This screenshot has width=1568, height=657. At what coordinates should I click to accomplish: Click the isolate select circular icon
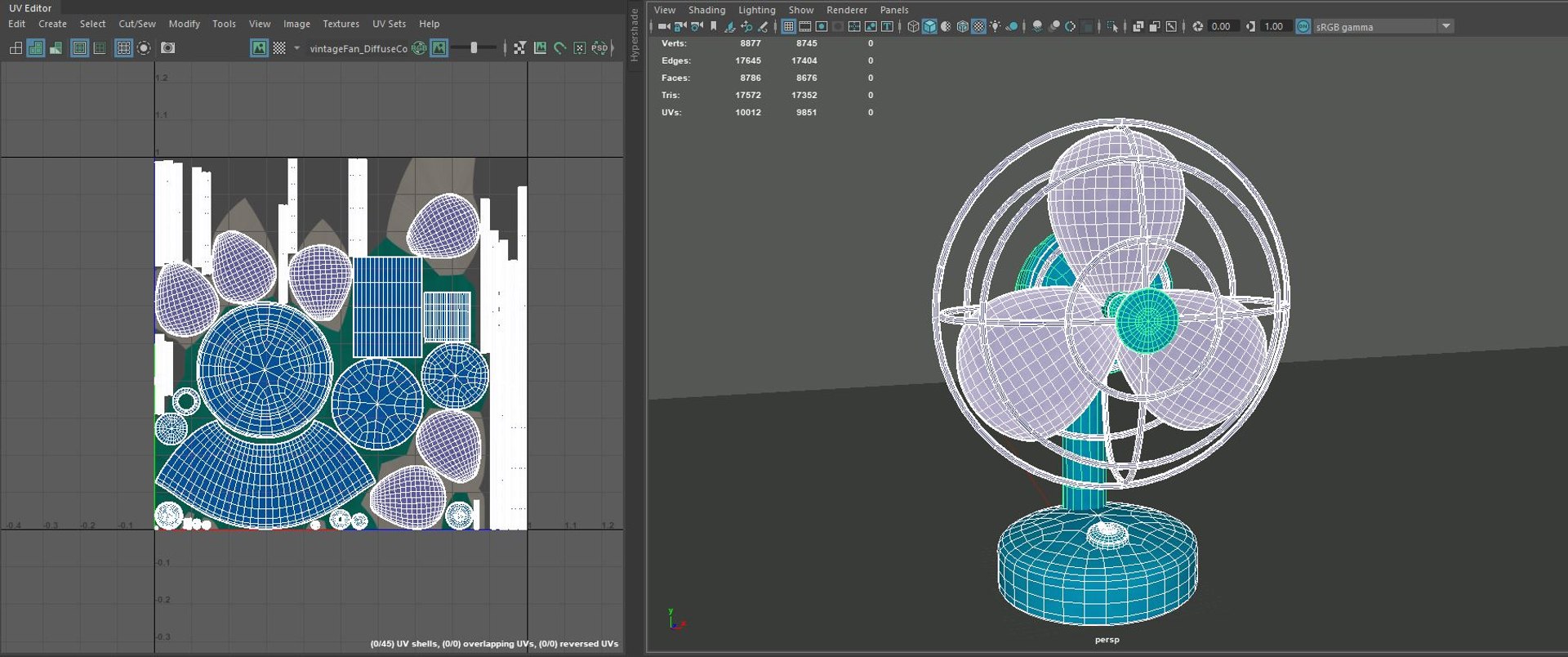tap(144, 48)
